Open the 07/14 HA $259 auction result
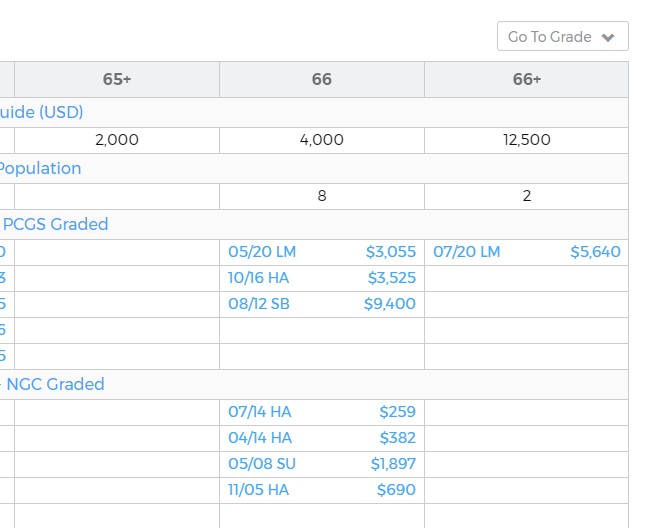The width and height of the screenshot is (646, 528). [x=321, y=412]
